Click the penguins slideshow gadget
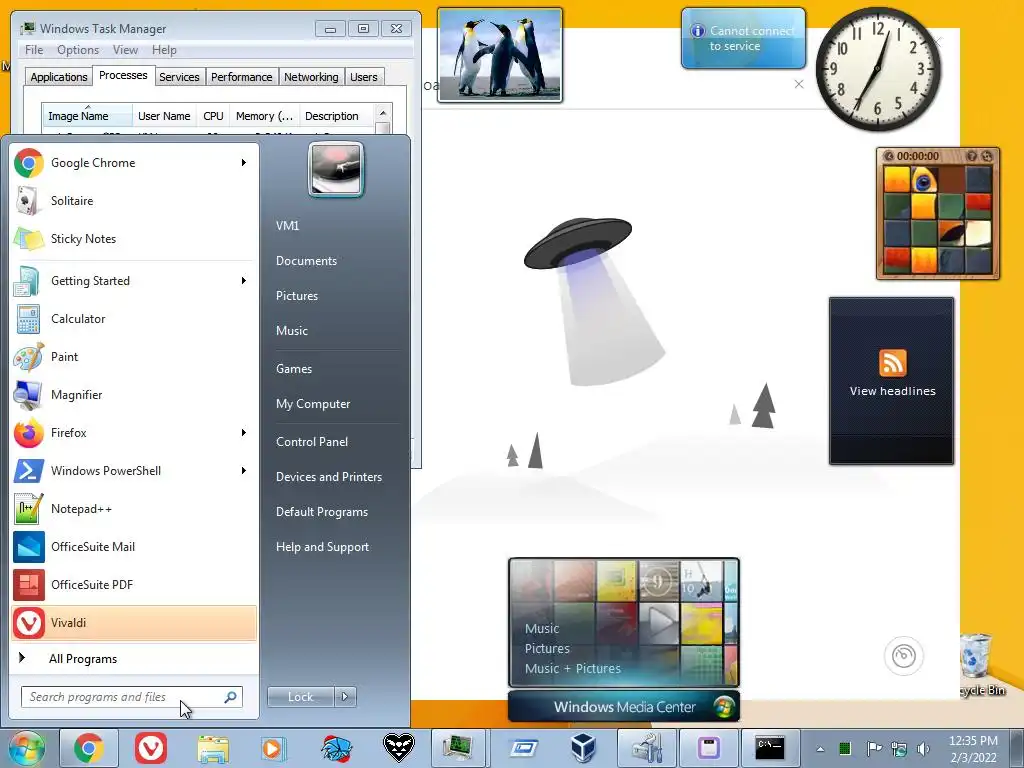The image size is (1024, 768). [500, 55]
